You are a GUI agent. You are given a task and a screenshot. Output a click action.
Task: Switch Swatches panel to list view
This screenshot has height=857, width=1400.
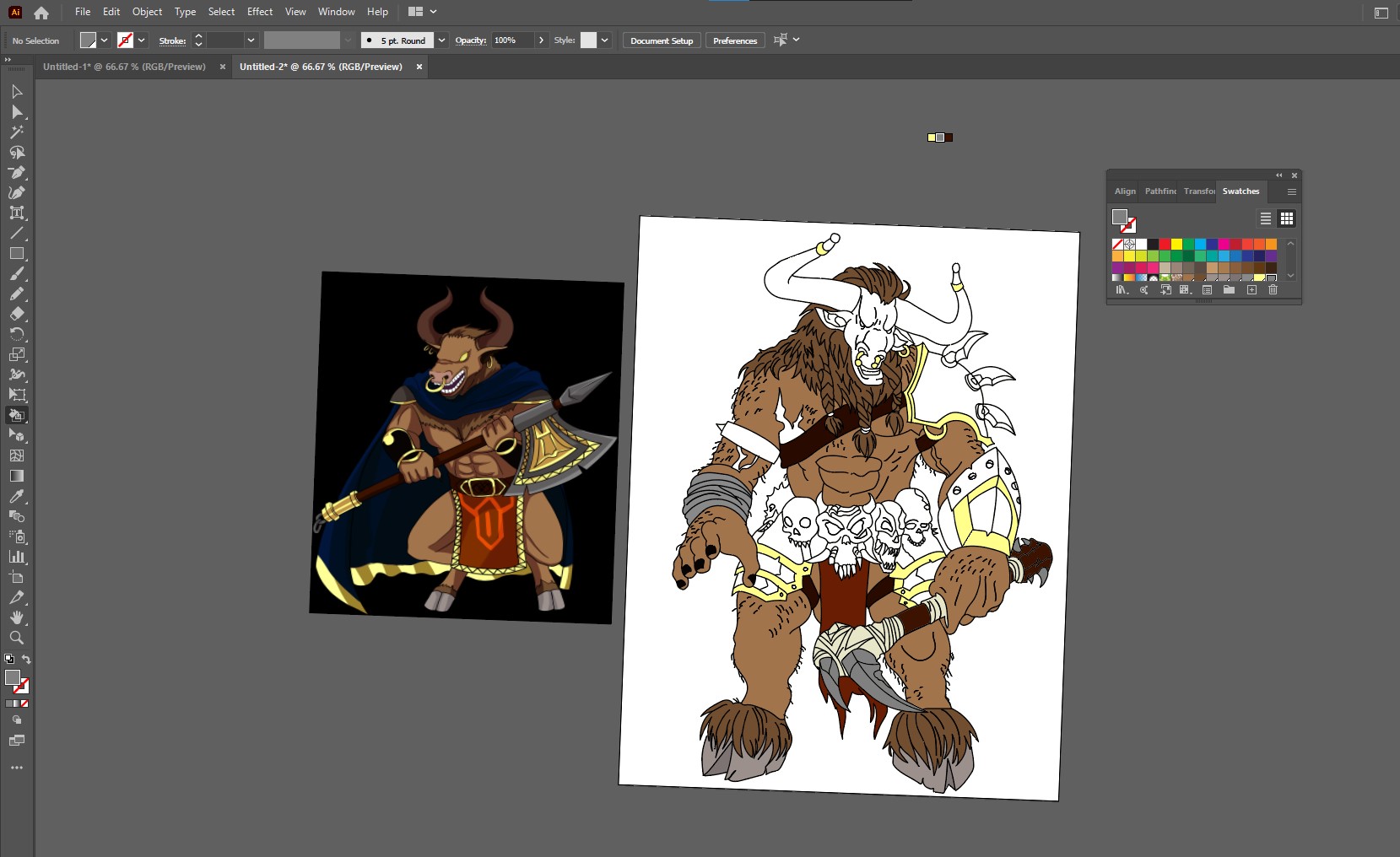click(1266, 218)
